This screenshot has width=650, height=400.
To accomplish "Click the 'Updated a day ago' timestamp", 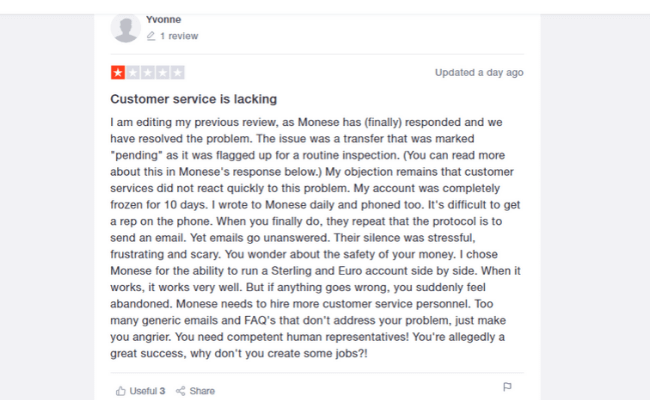I will [x=479, y=73].
